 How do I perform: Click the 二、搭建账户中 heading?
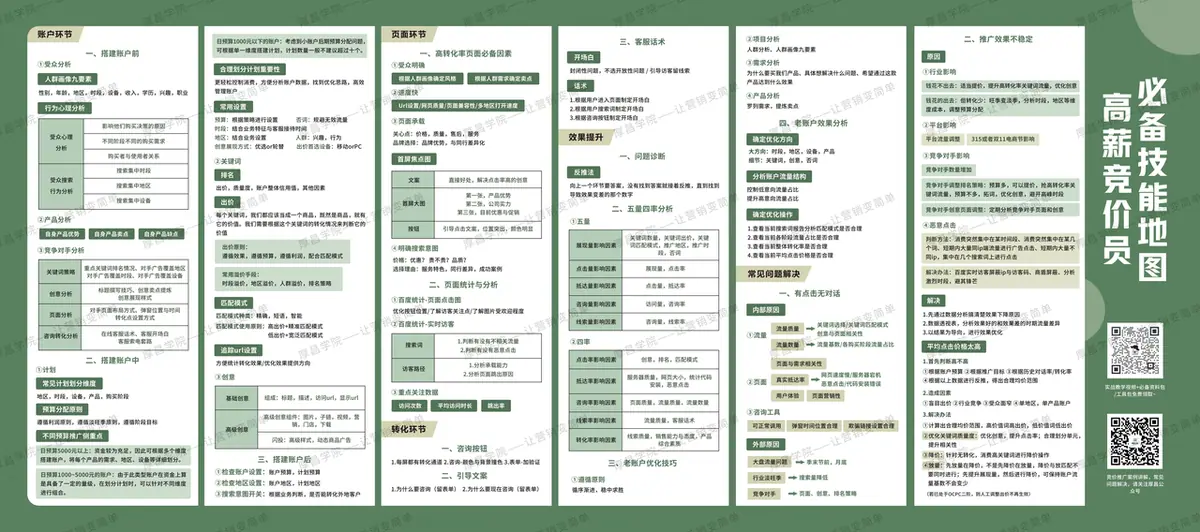pos(111,358)
